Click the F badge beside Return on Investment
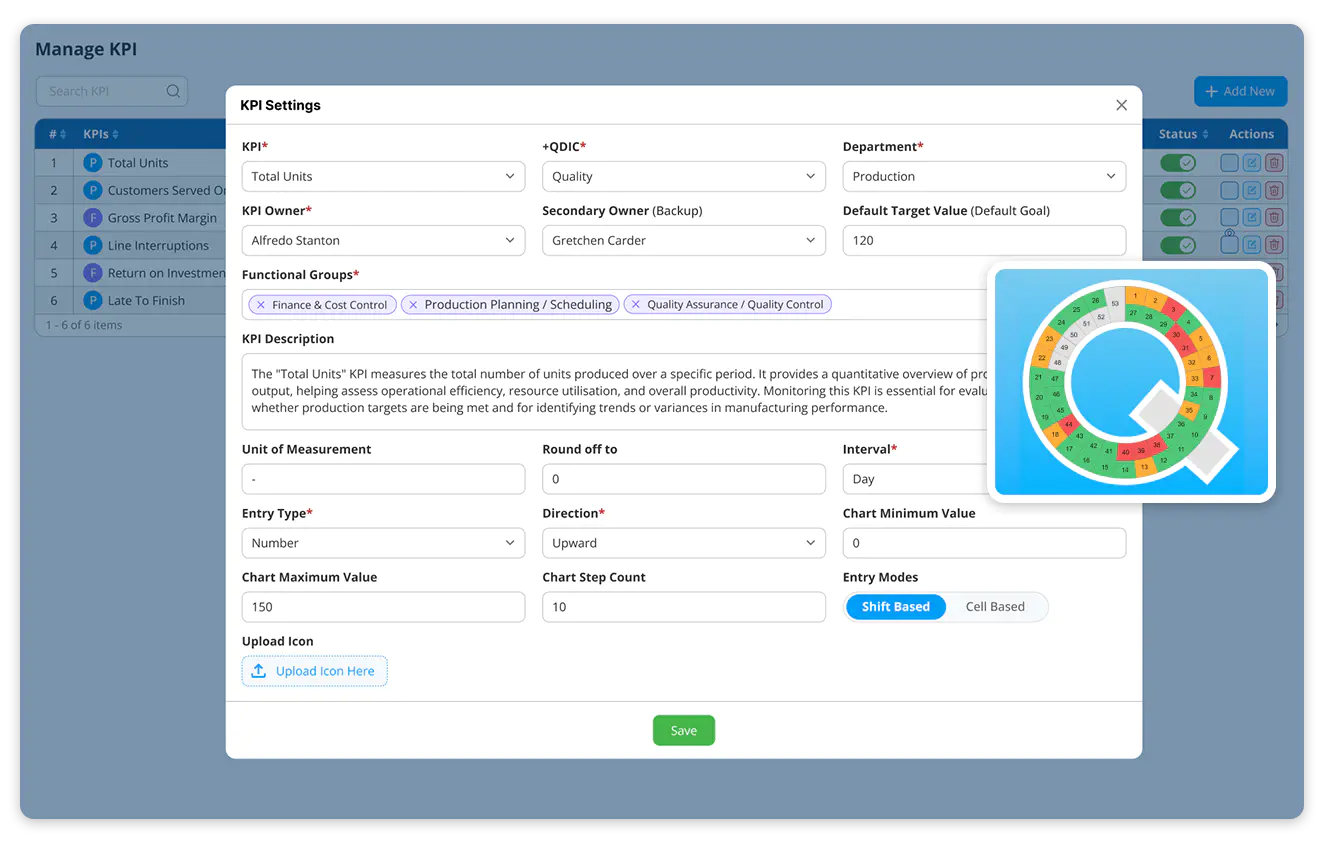Viewport: 1324px width, 850px height. point(93,273)
